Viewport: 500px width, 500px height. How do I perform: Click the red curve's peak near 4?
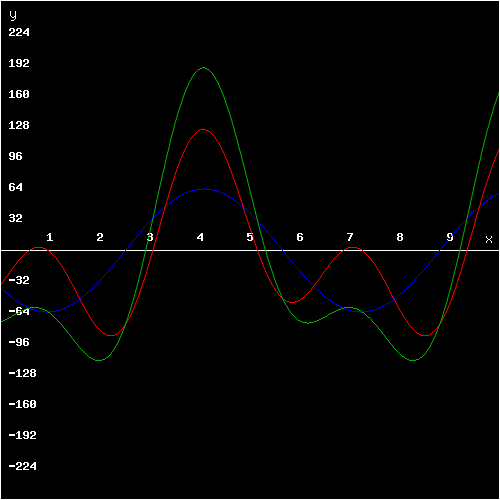pos(203,129)
